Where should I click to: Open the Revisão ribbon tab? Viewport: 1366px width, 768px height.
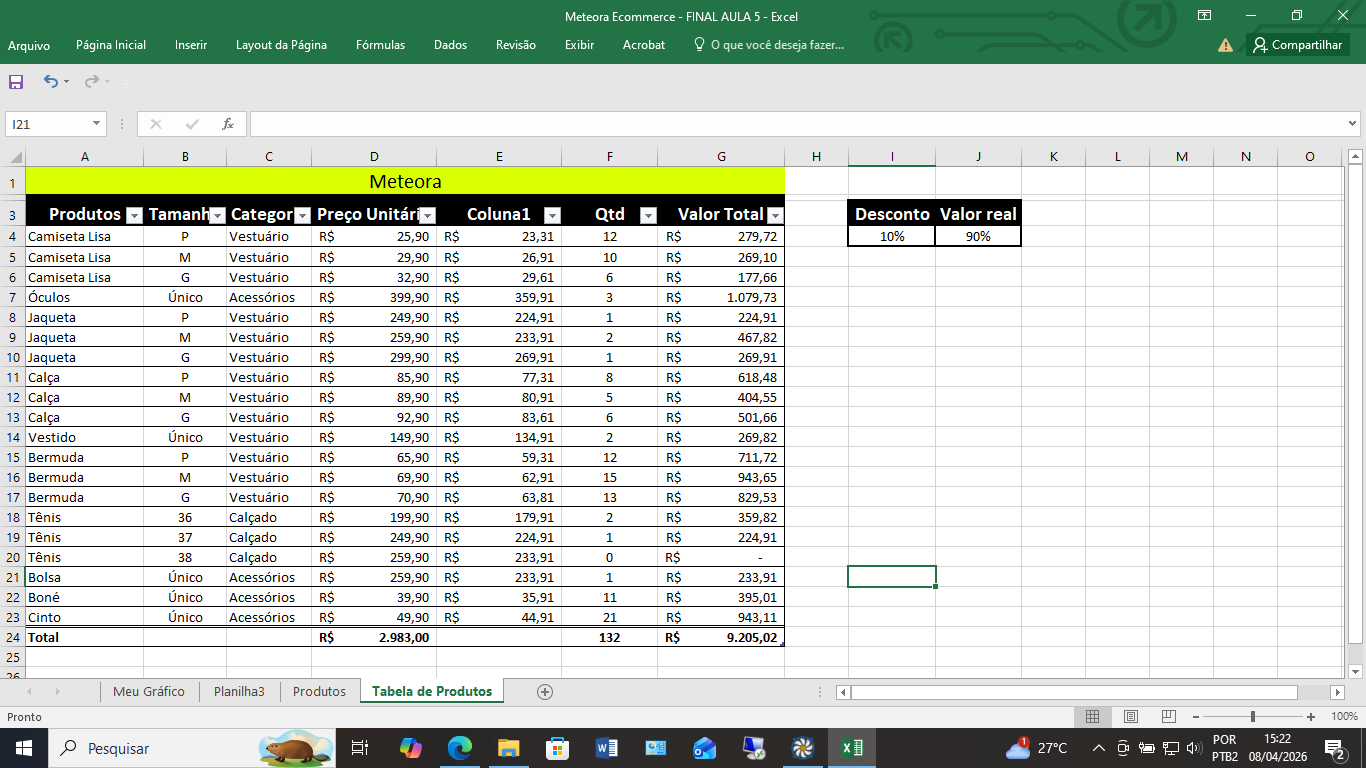pyautogui.click(x=516, y=45)
